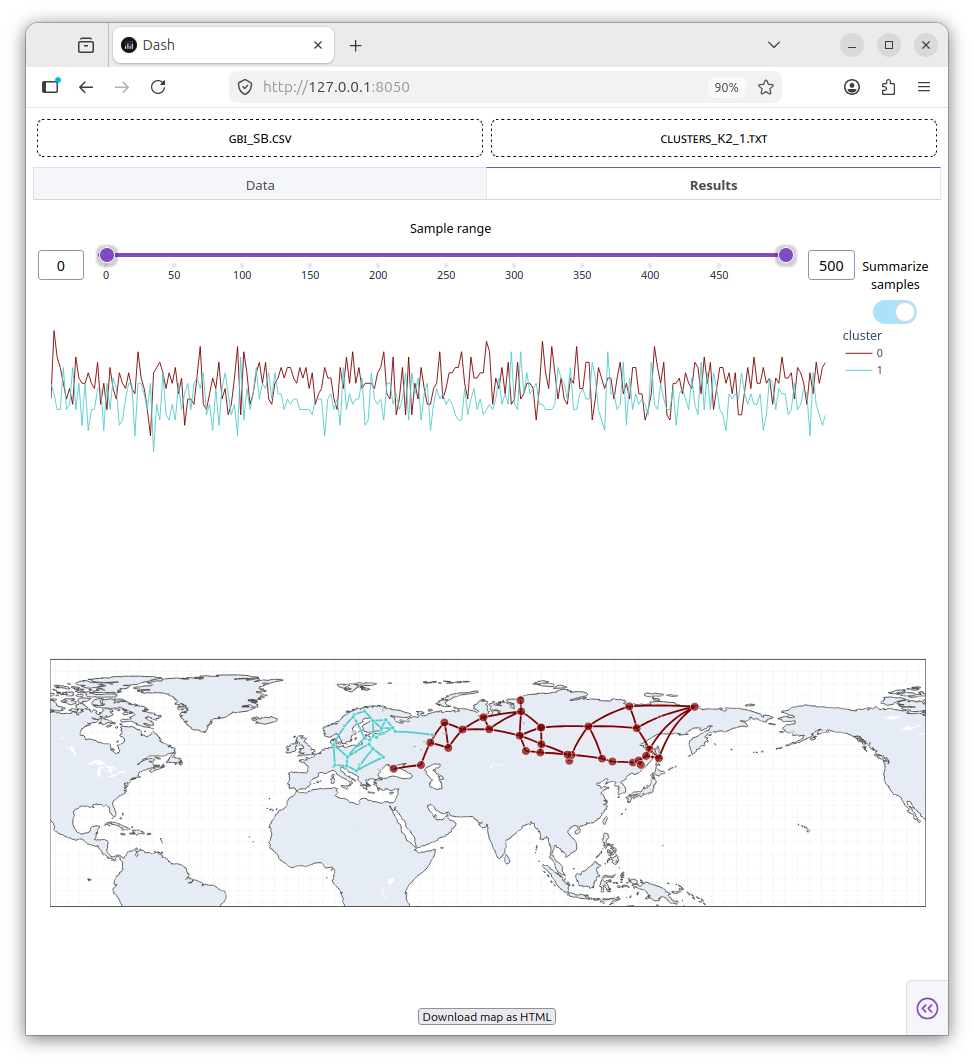974x1064 pixels.
Task: Open the extensions puzzle icon
Action: [888, 87]
